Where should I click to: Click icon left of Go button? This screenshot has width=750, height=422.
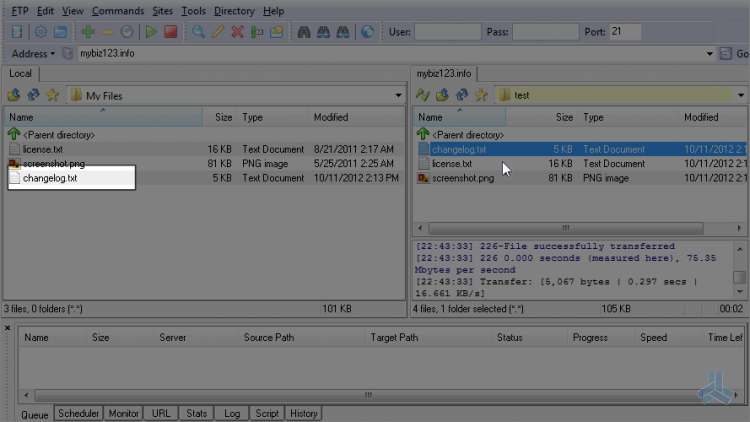click(726, 54)
